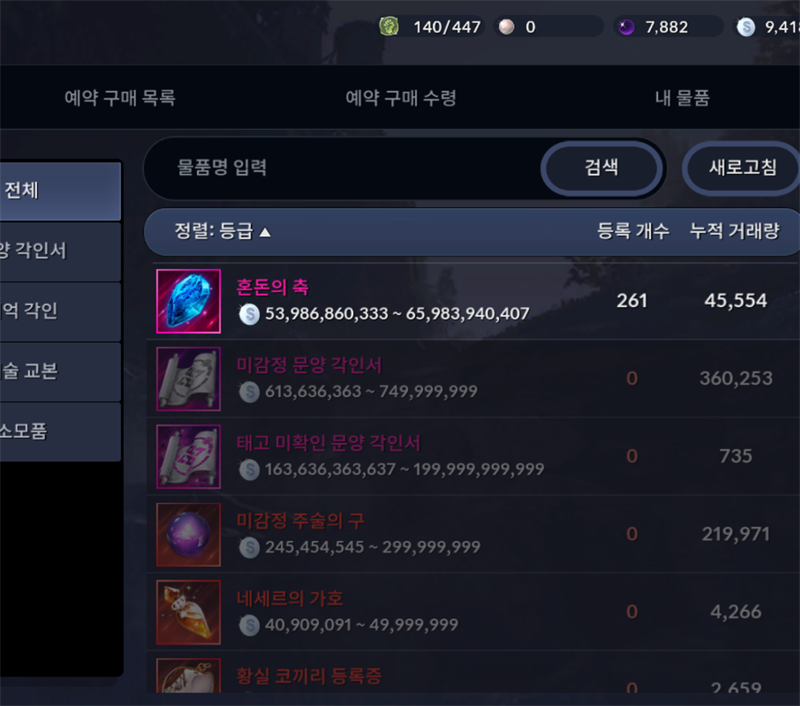Image resolution: width=800 pixels, height=706 pixels.
Task: Select the 태고 미확인 문양 각인서 scroll icon
Action: pos(188,457)
